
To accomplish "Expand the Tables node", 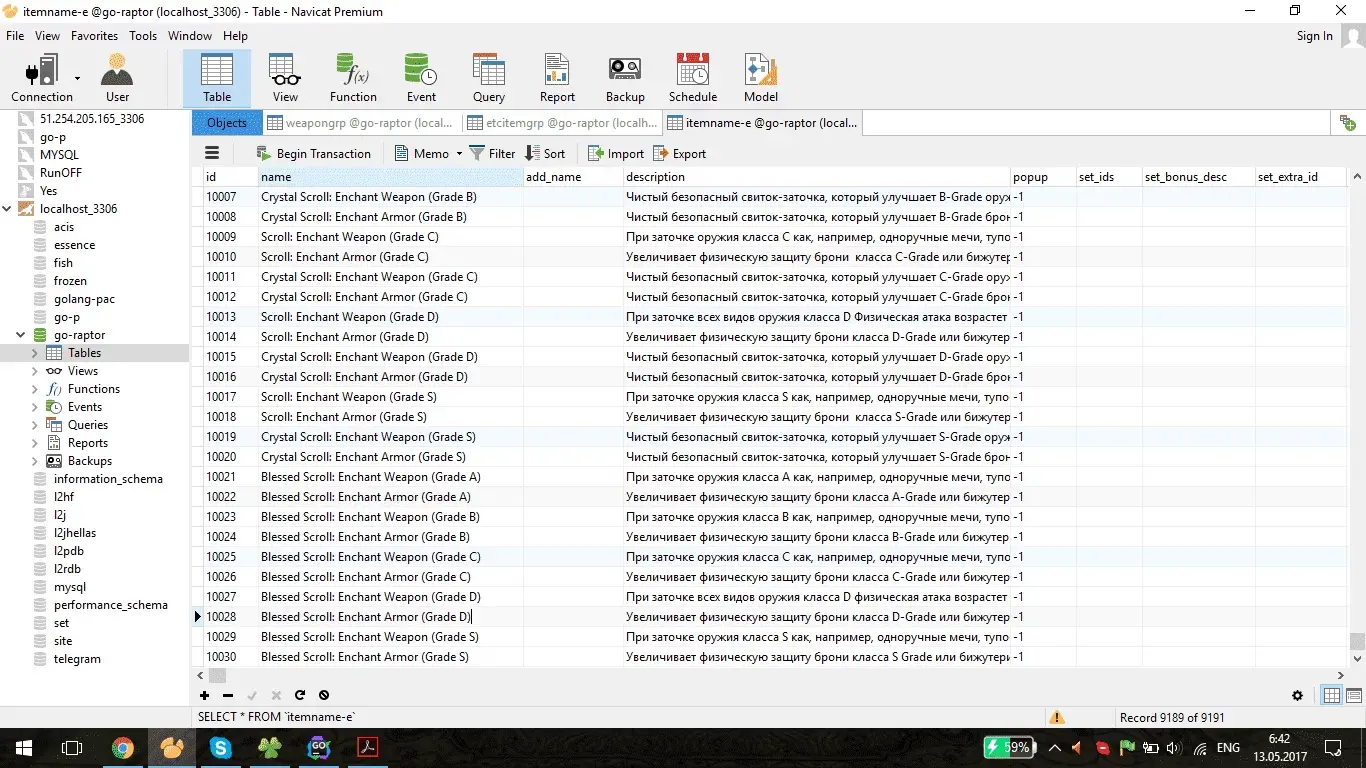I will [35, 353].
